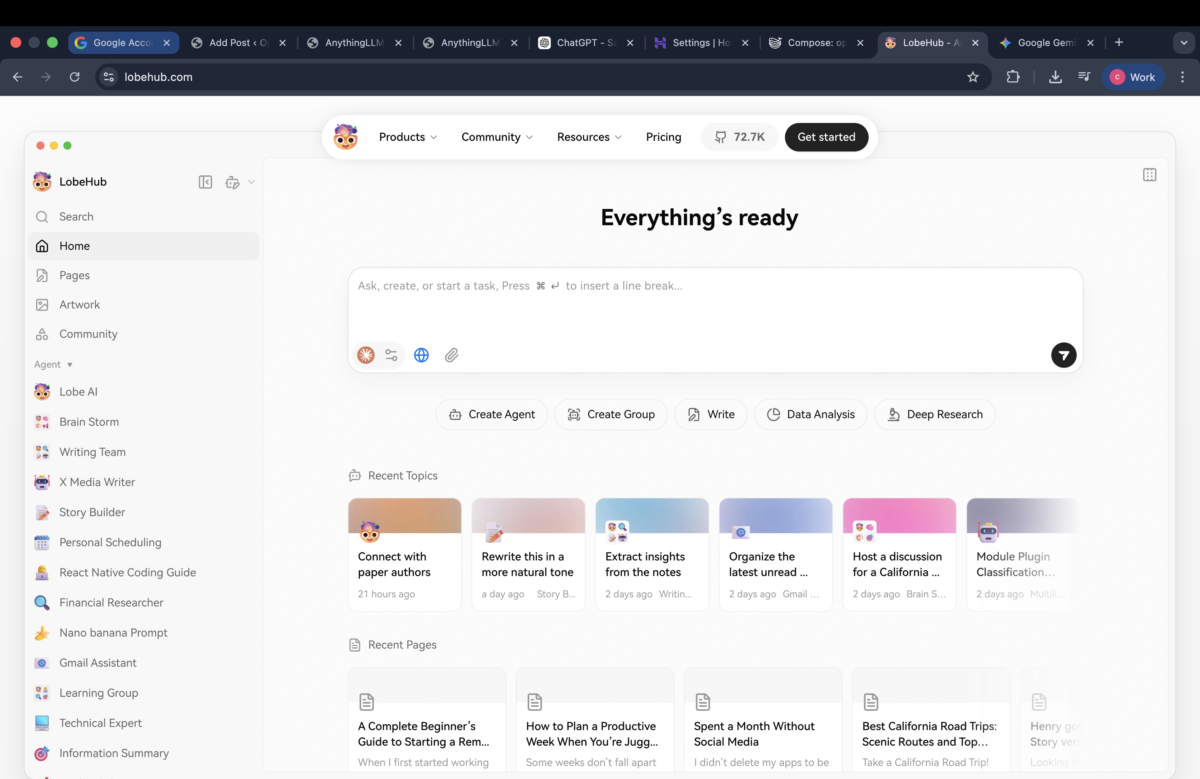
Task: Open model parameter settings in the input box
Action: pyautogui.click(x=391, y=355)
